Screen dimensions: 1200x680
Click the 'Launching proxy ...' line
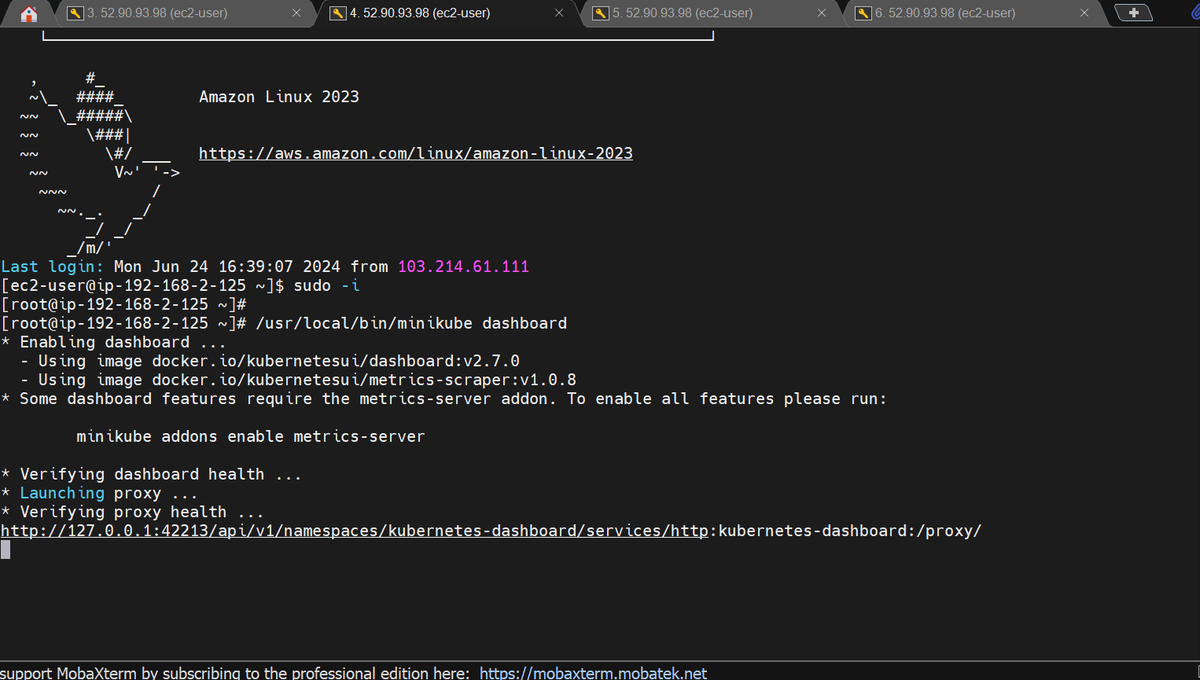tap(99, 494)
